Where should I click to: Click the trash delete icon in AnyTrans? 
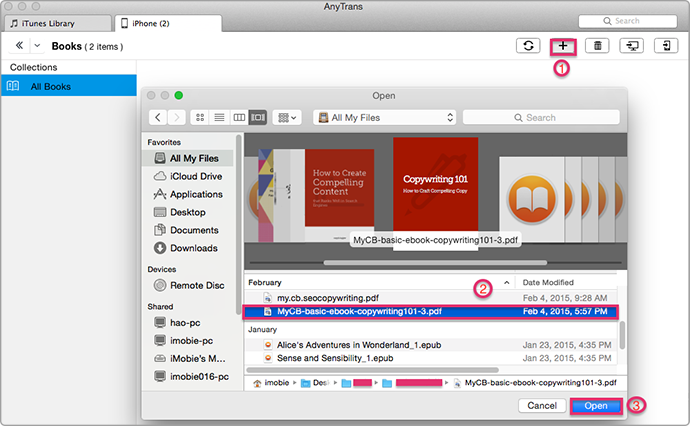[x=597, y=45]
